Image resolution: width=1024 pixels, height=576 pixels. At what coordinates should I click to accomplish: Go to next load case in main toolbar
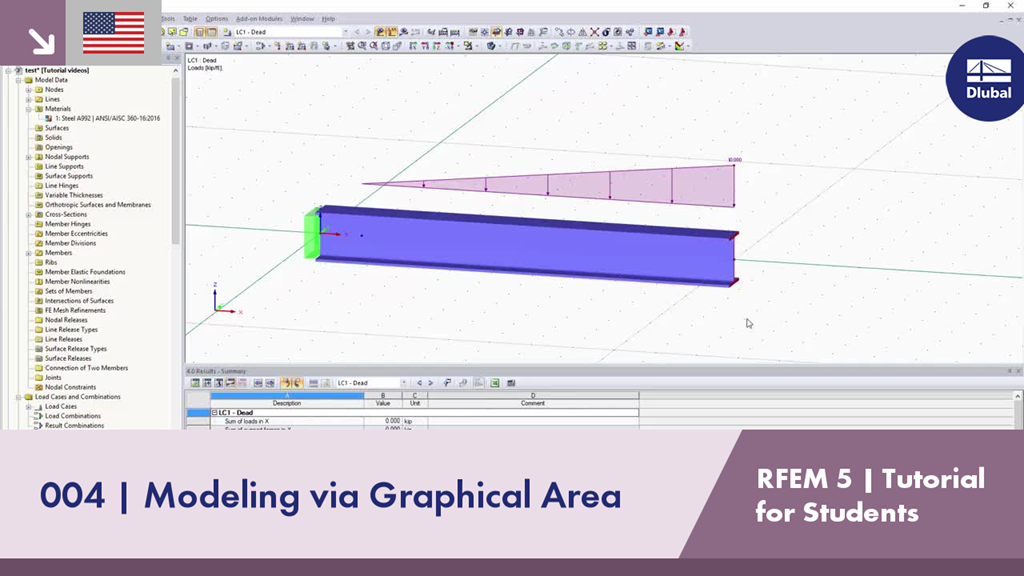[368, 32]
